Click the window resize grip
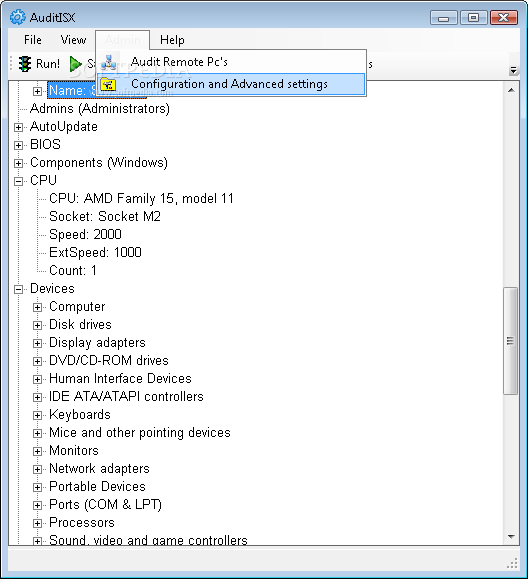This screenshot has width=528, height=579. coord(512,563)
